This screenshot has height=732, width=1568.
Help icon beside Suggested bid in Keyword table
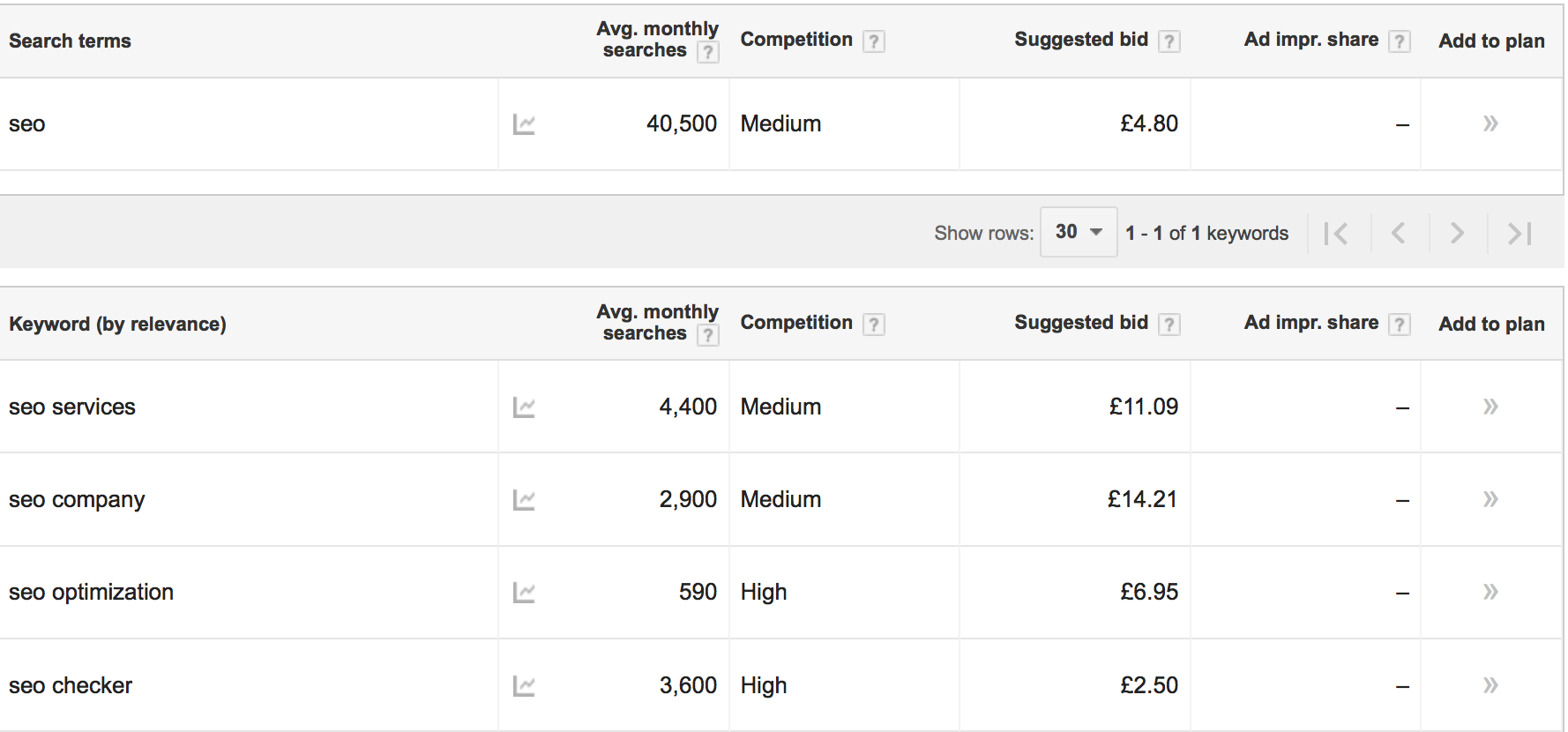pyautogui.click(x=1169, y=325)
